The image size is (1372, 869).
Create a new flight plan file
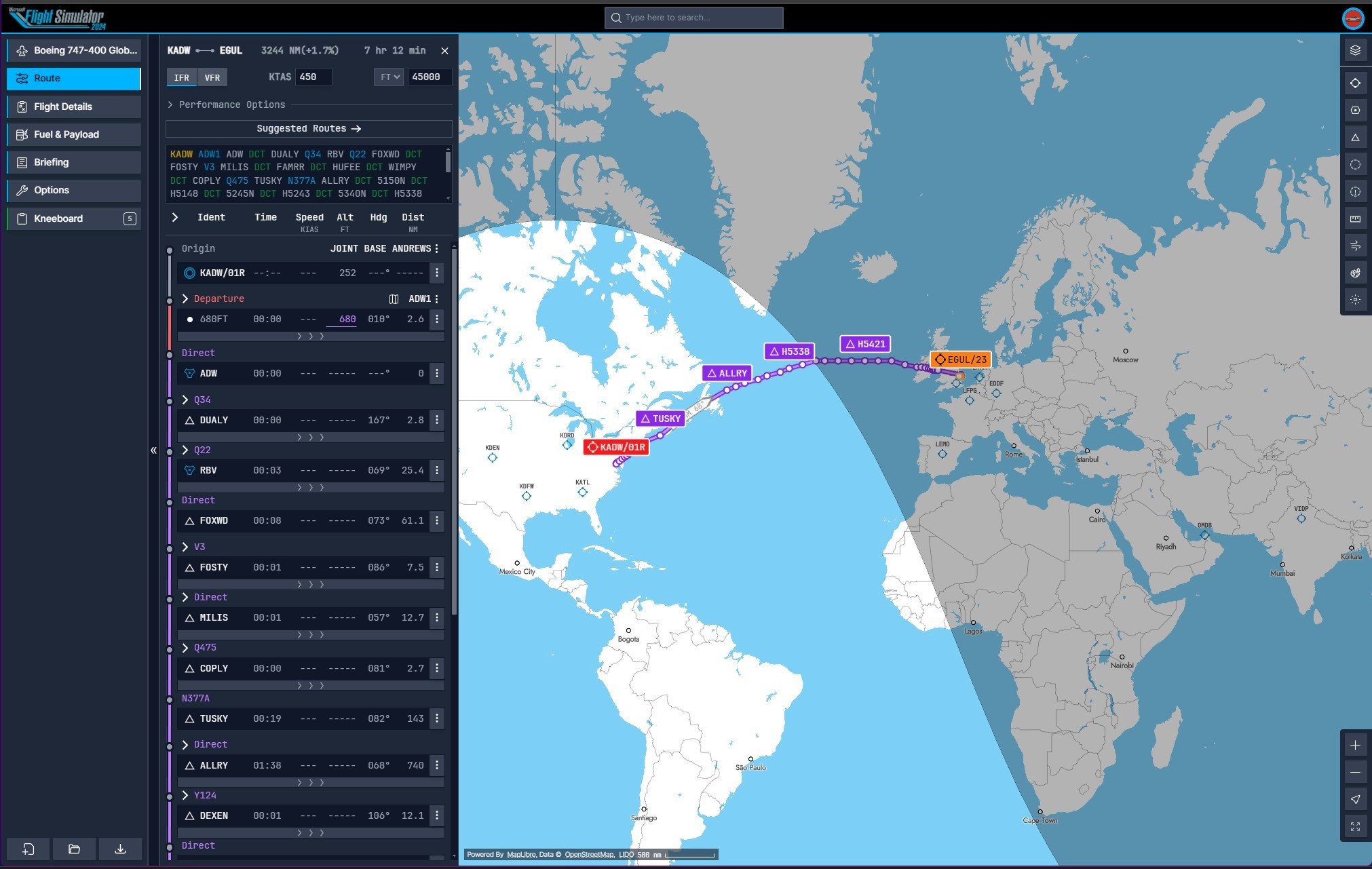point(28,849)
